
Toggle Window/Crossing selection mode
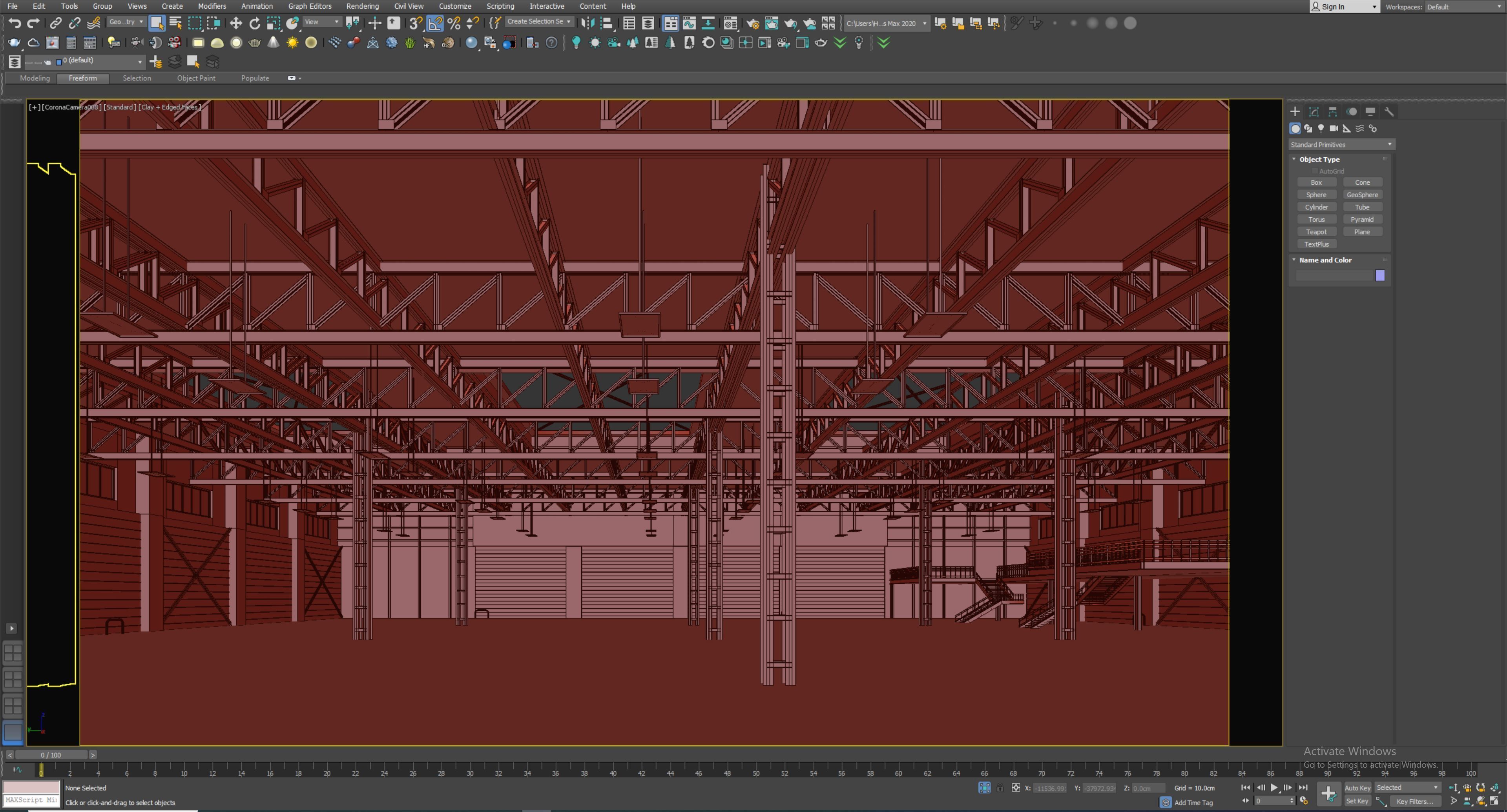213,24
